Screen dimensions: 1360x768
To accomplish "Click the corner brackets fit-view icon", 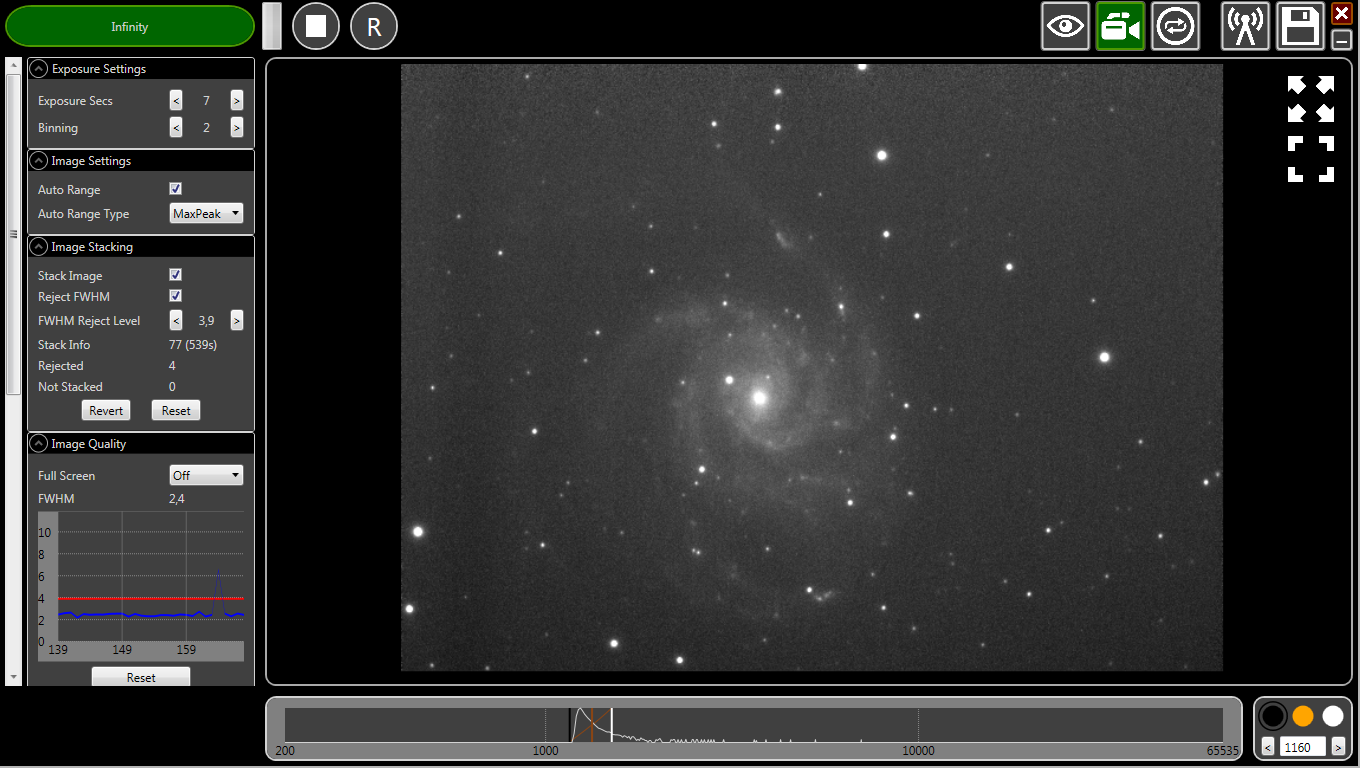I will tap(1310, 159).
